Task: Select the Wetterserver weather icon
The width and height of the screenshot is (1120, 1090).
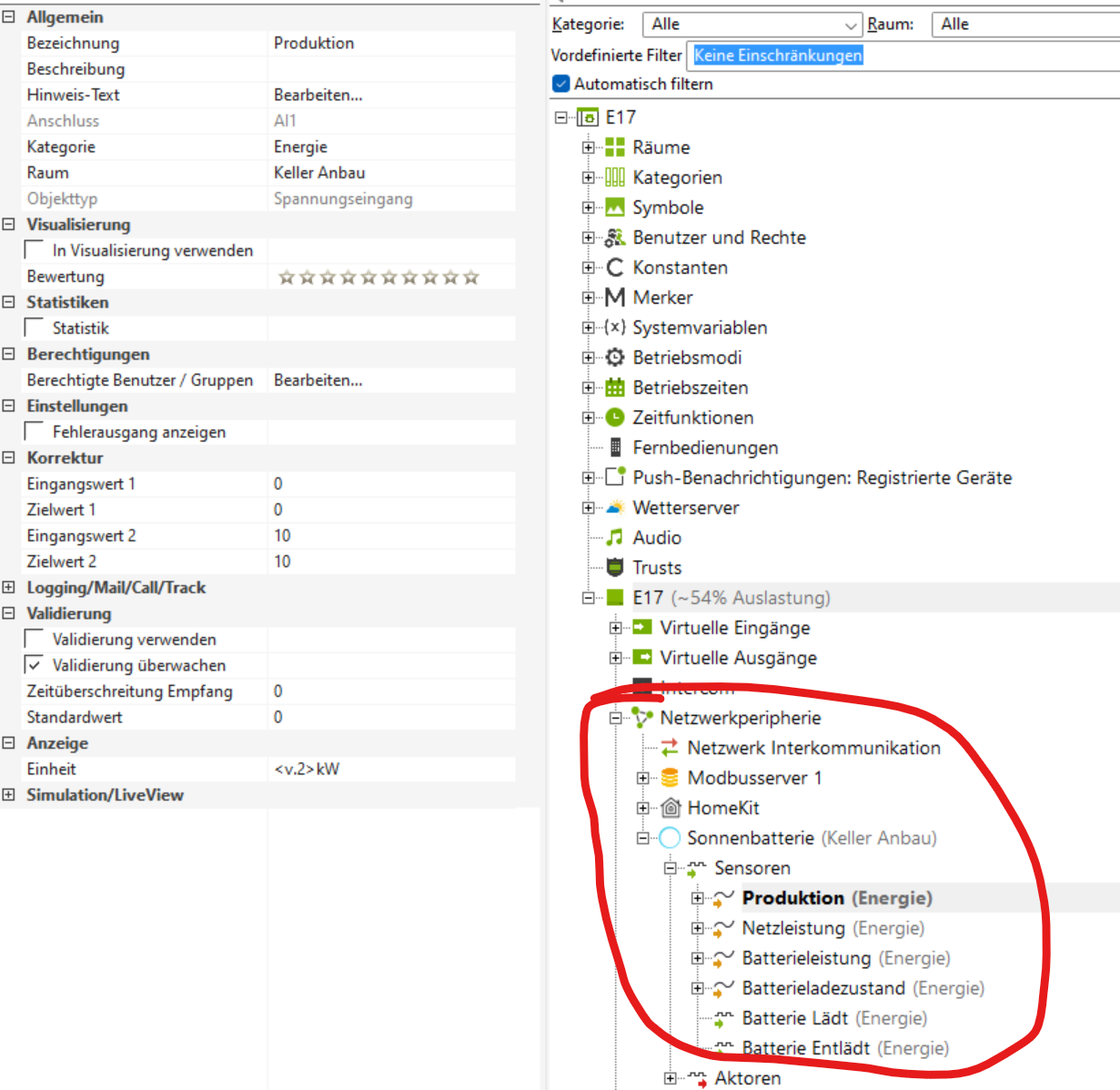Action: (x=615, y=508)
